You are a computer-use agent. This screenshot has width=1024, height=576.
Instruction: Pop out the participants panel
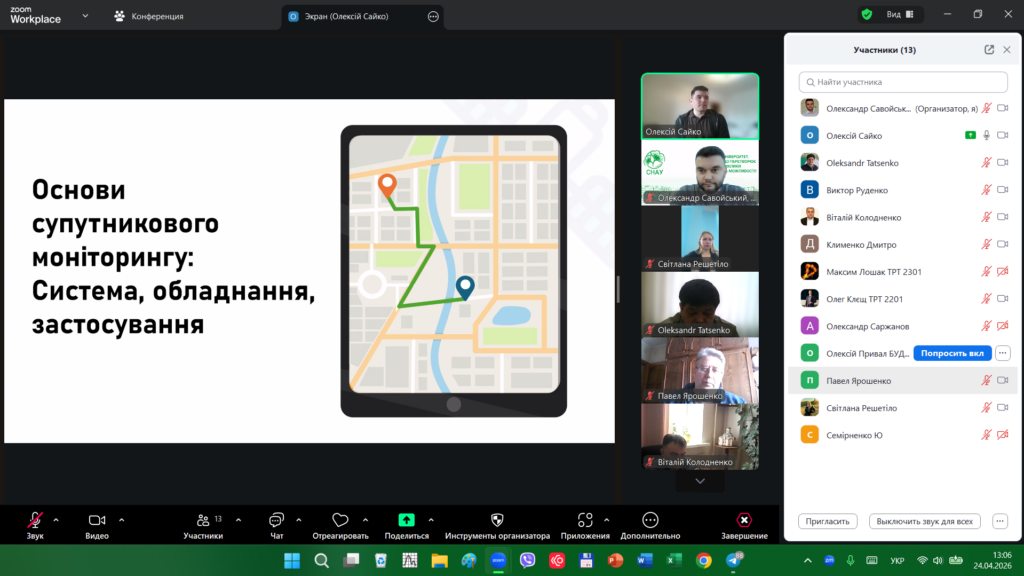click(989, 49)
